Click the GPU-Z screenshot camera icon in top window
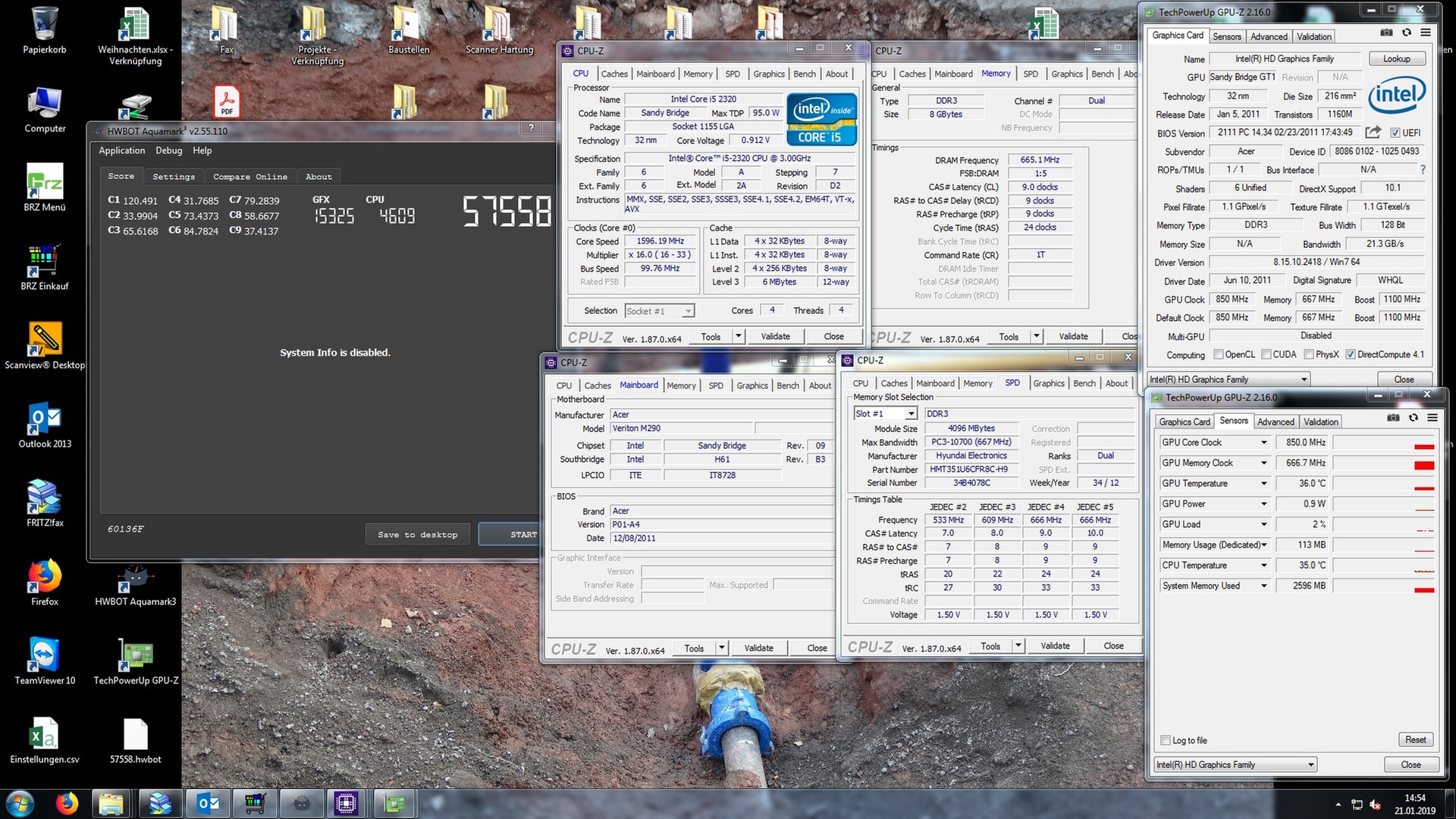The width and height of the screenshot is (1456, 819). click(1386, 33)
